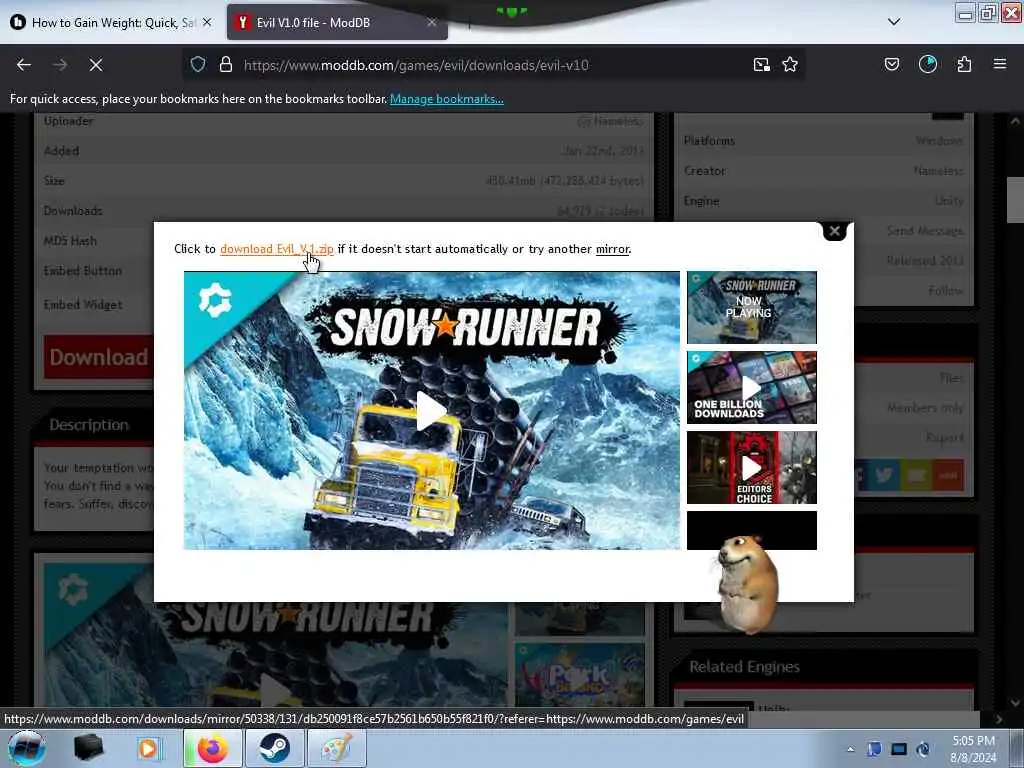Click the Description section header
The width and height of the screenshot is (1024, 768).
(89, 424)
